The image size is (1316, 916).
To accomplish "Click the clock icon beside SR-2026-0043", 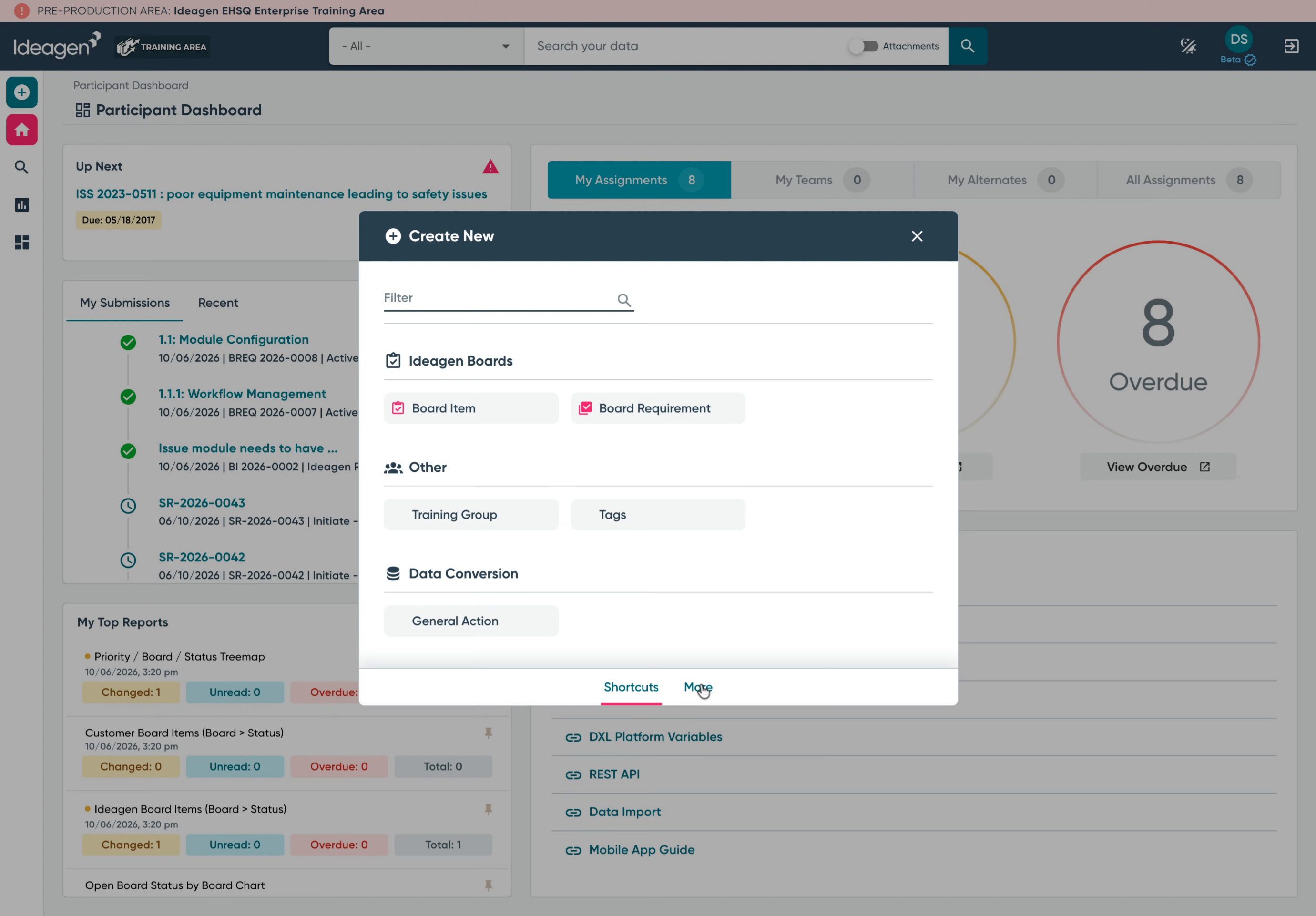I will click(128, 506).
